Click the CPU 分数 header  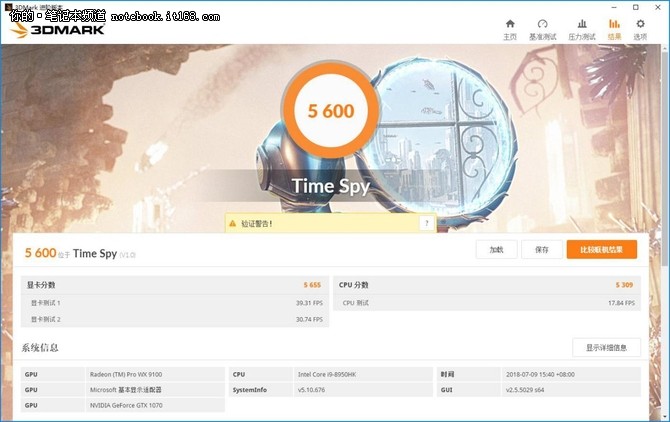click(353, 285)
